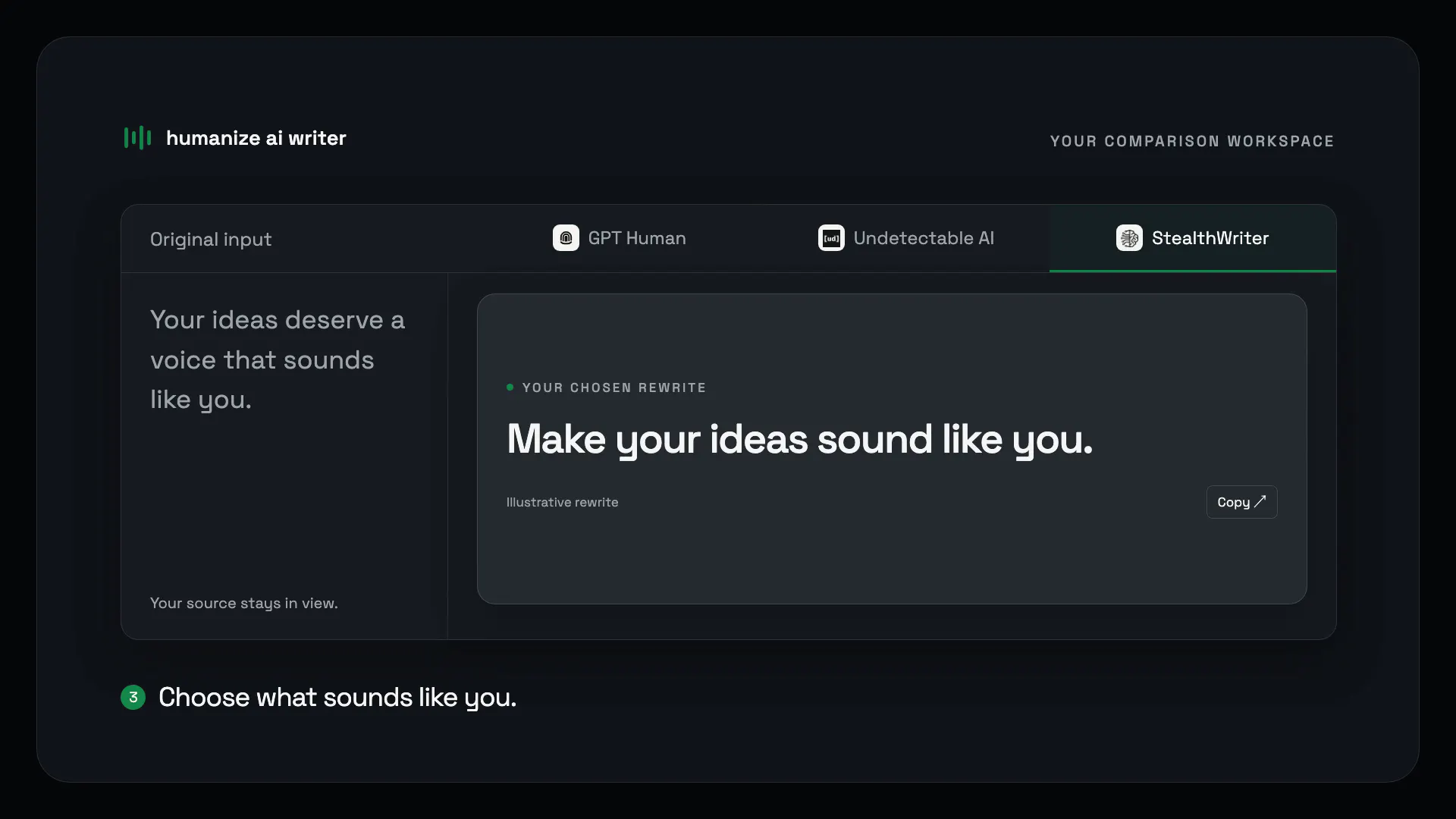Viewport: 1456px width, 819px height.
Task: Select the StealthWriter tab
Action: click(1193, 238)
